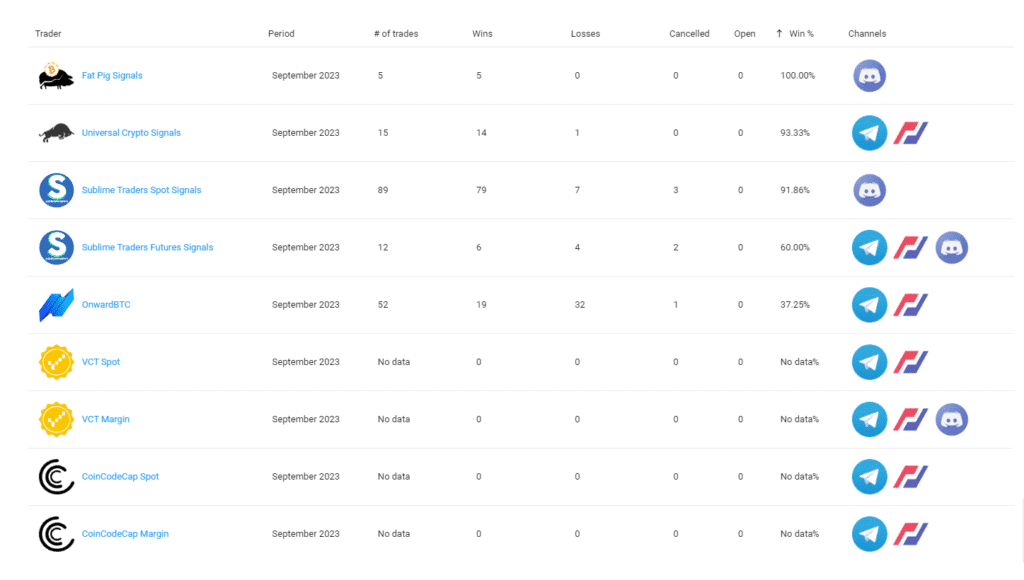Open the OnwardBTC trader link
Image resolution: width=1024 pixels, height=580 pixels.
point(106,304)
